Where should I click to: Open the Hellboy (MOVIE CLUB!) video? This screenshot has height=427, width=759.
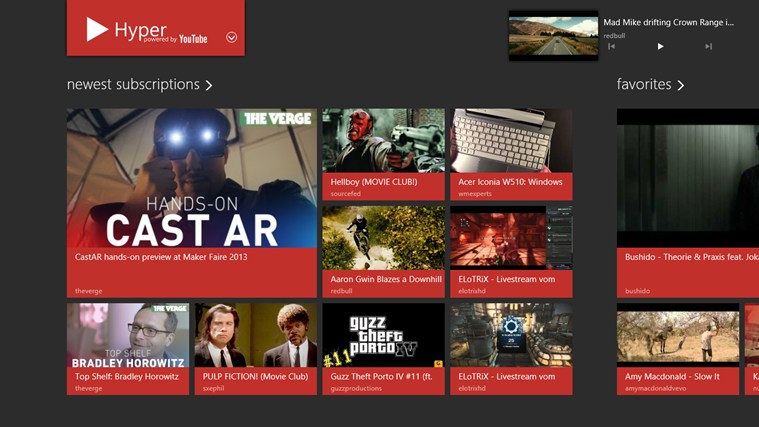[x=383, y=154]
